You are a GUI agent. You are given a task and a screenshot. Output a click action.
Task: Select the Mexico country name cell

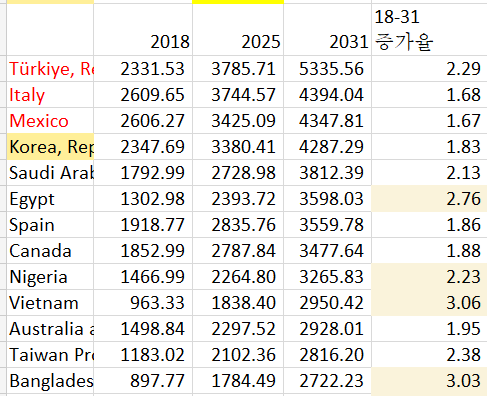coord(50,121)
